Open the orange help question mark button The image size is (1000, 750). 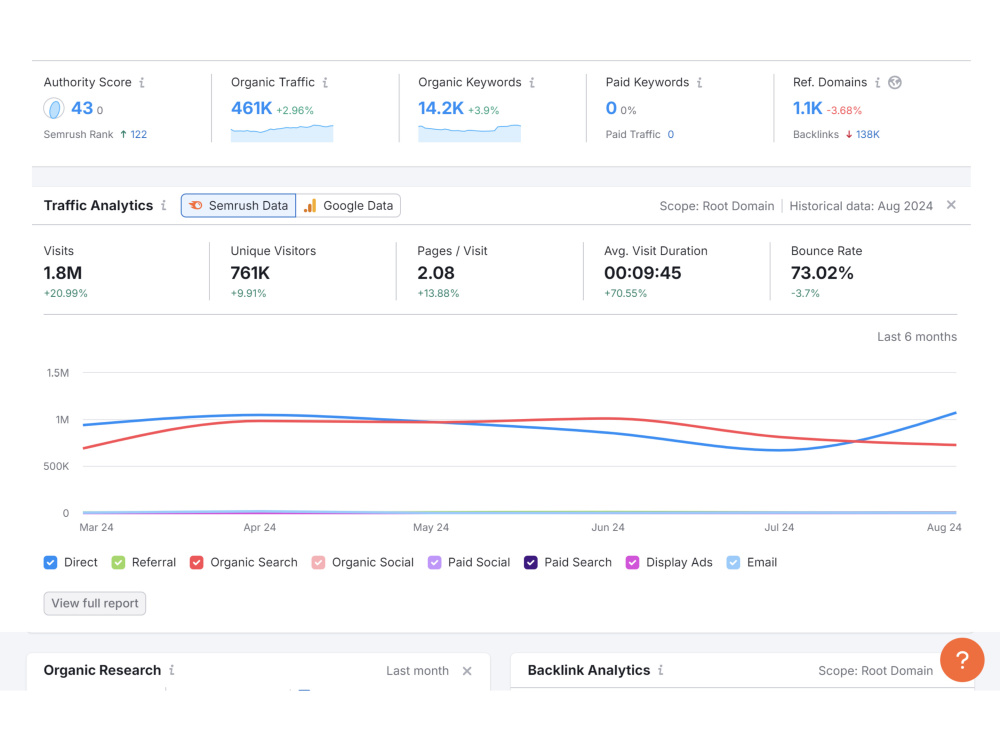coord(962,660)
